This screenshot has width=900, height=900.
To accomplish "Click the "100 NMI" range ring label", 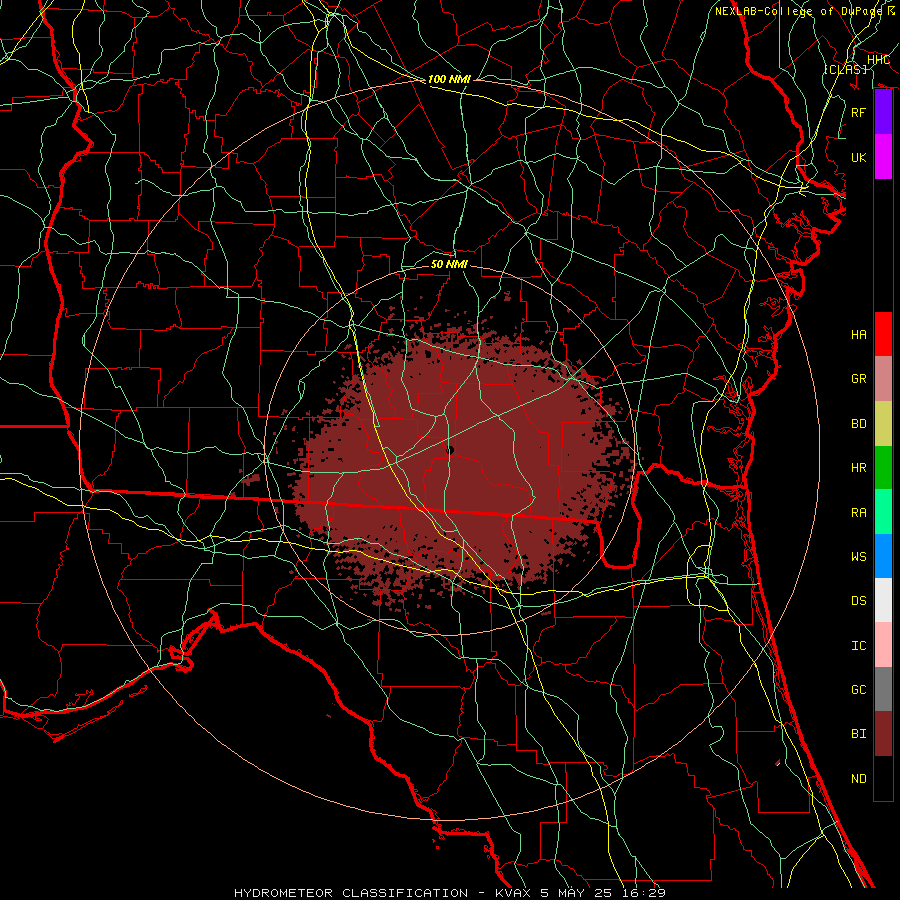I will pyautogui.click(x=449, y=79).
